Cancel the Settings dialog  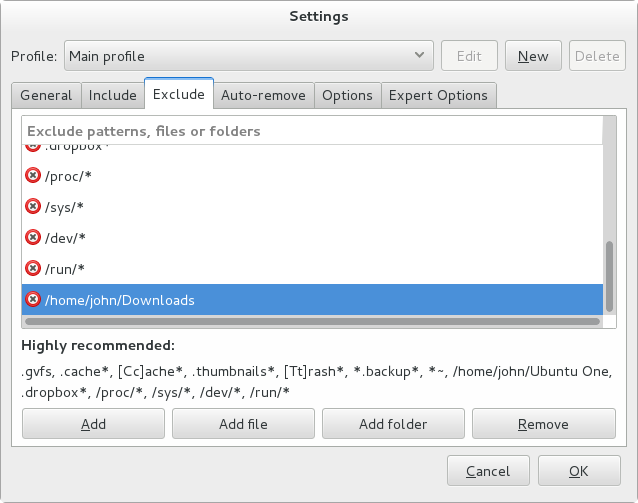point(487,471)
